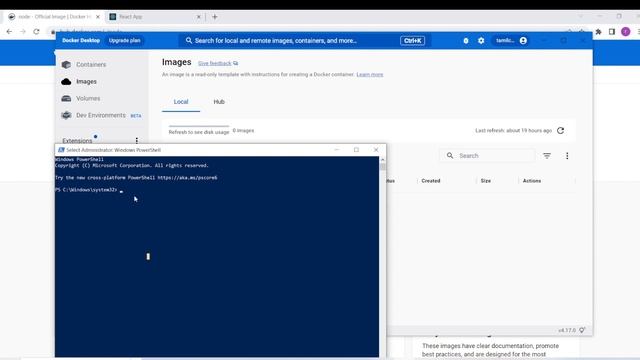Screen dimensions: 640x360
Task: Maximize the PowerShell window
Action: tap(356, 150)
